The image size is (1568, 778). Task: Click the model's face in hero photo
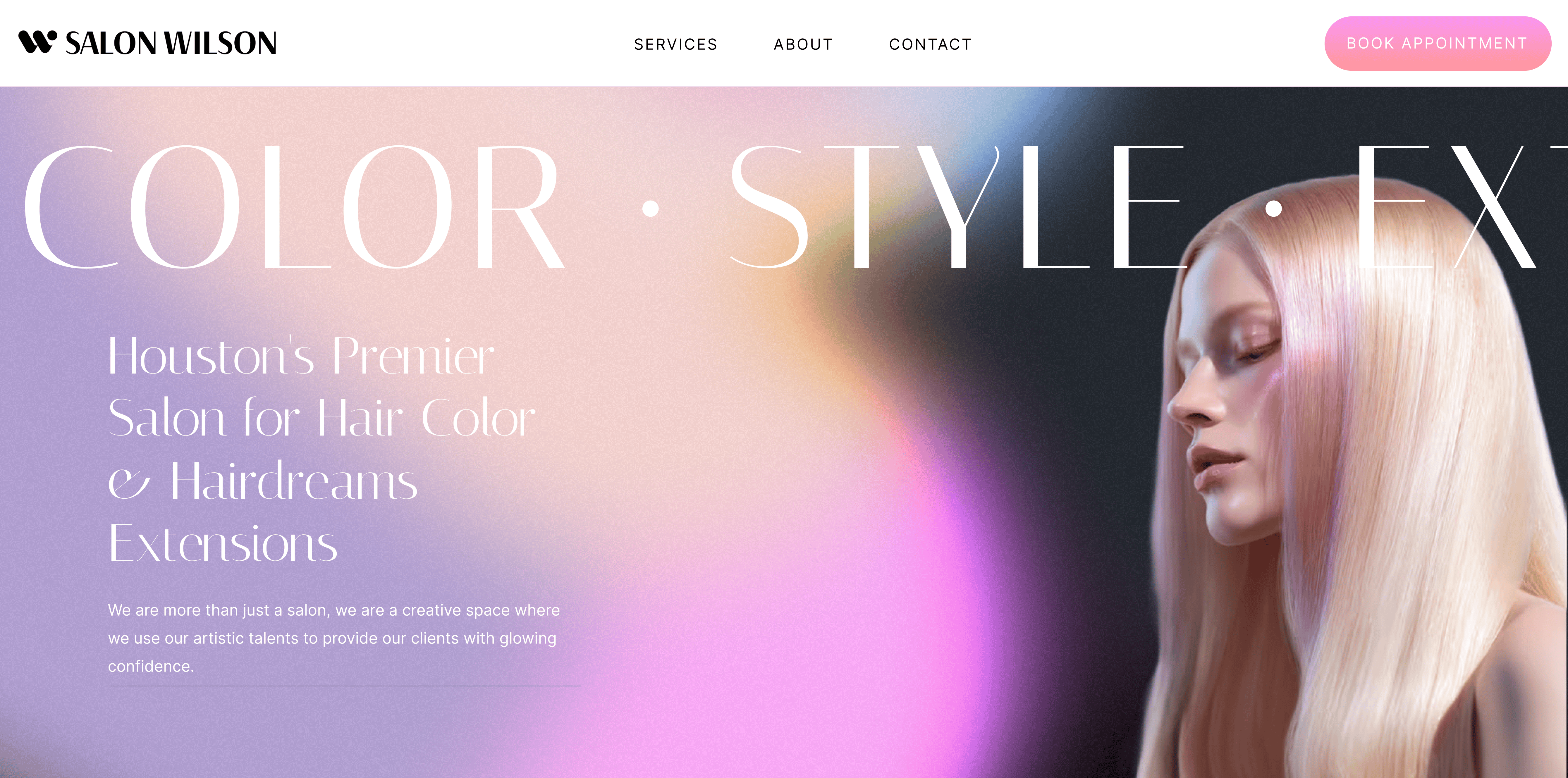[1223, 414]
